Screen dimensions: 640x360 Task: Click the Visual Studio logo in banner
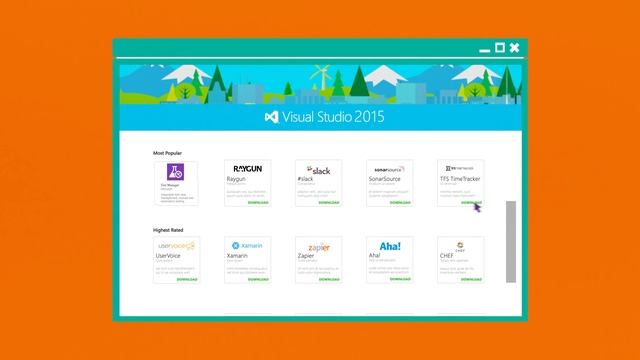tap(271, 117)
